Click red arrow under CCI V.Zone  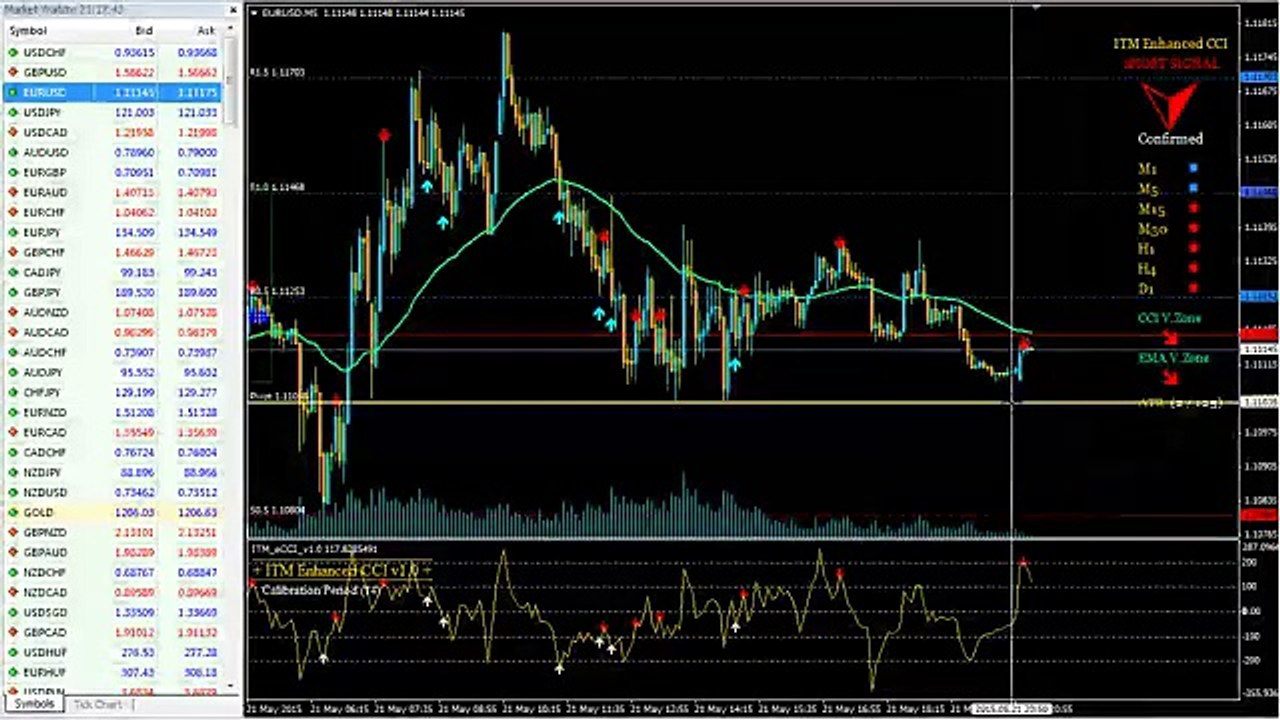1170,338
